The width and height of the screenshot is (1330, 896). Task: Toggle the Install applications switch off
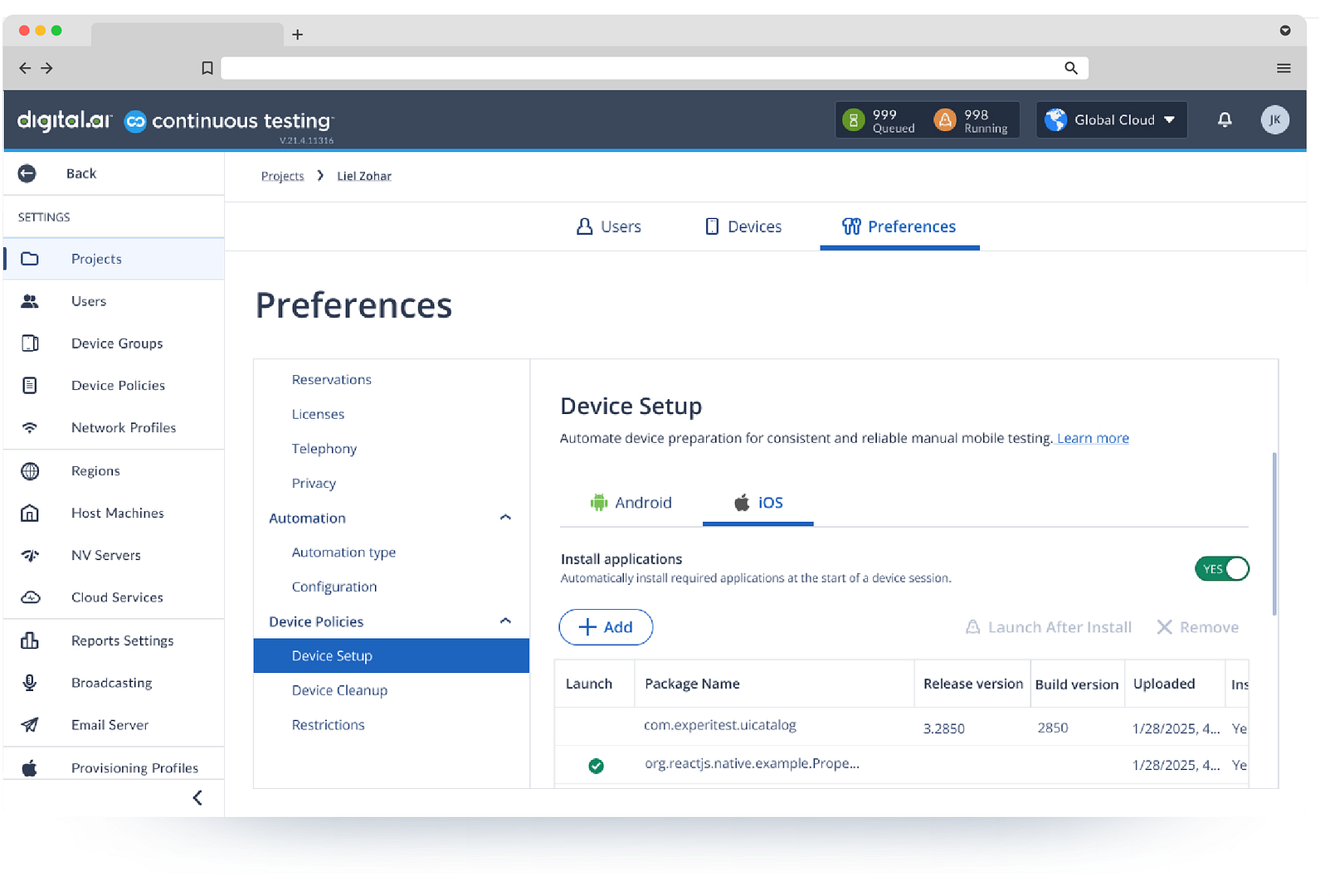click(1221, 569)
